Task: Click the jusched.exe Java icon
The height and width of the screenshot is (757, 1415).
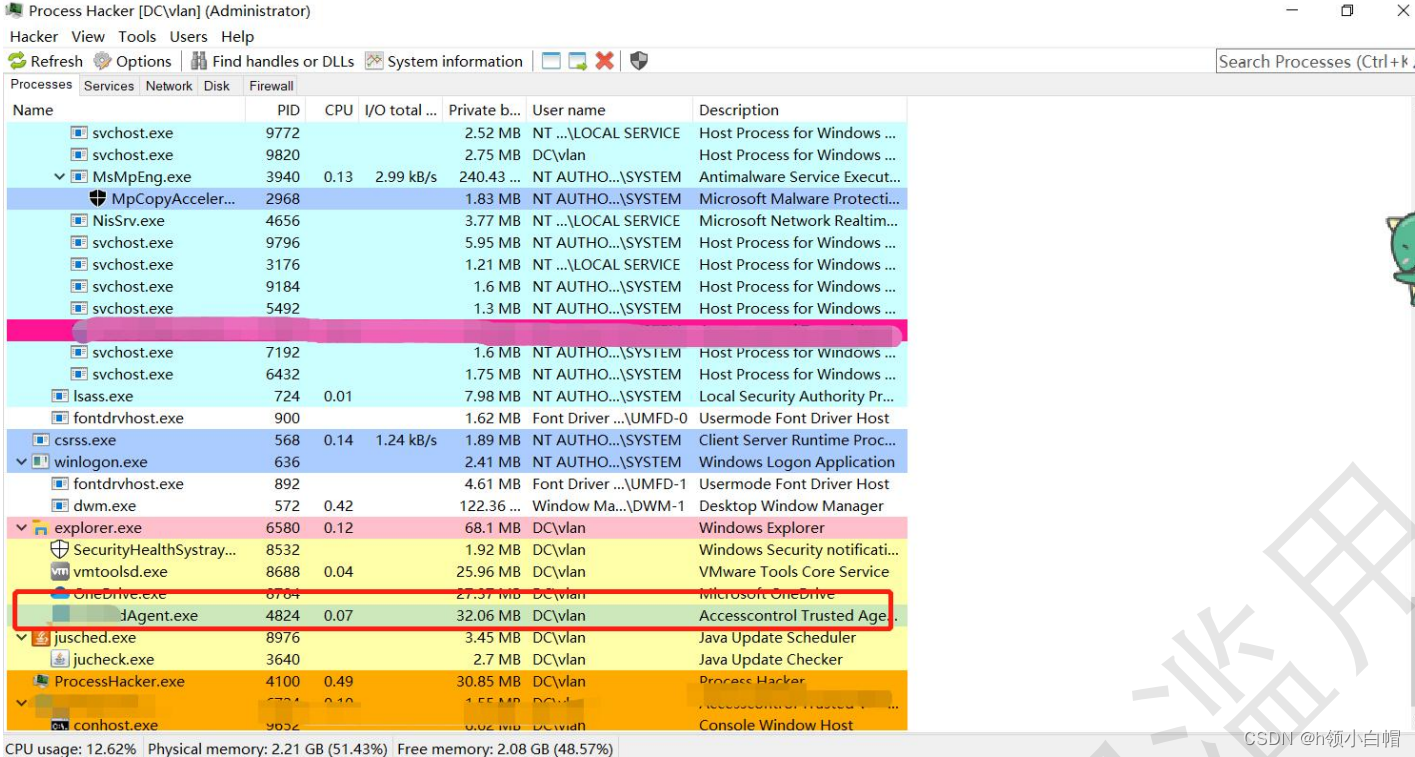Action: coord(40,637)
